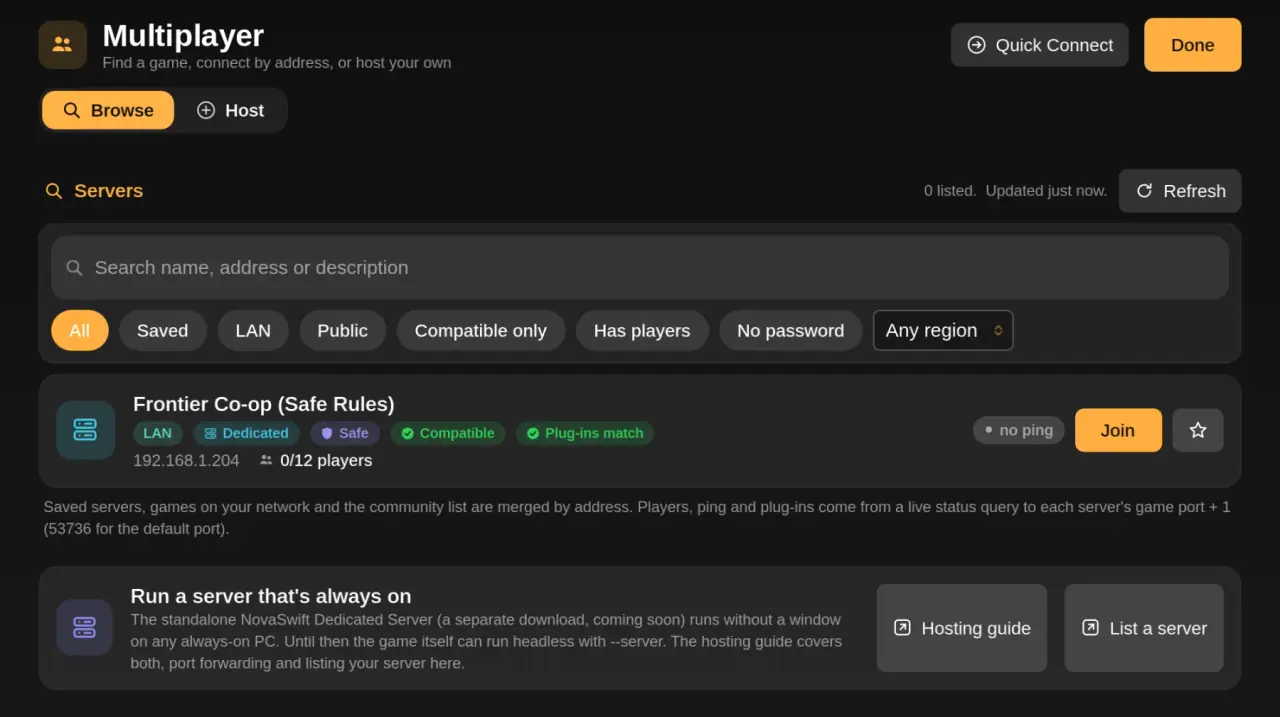1280x717 pixels.
Task: Click the Plug-ins match badge
Action: coord(585,433)
